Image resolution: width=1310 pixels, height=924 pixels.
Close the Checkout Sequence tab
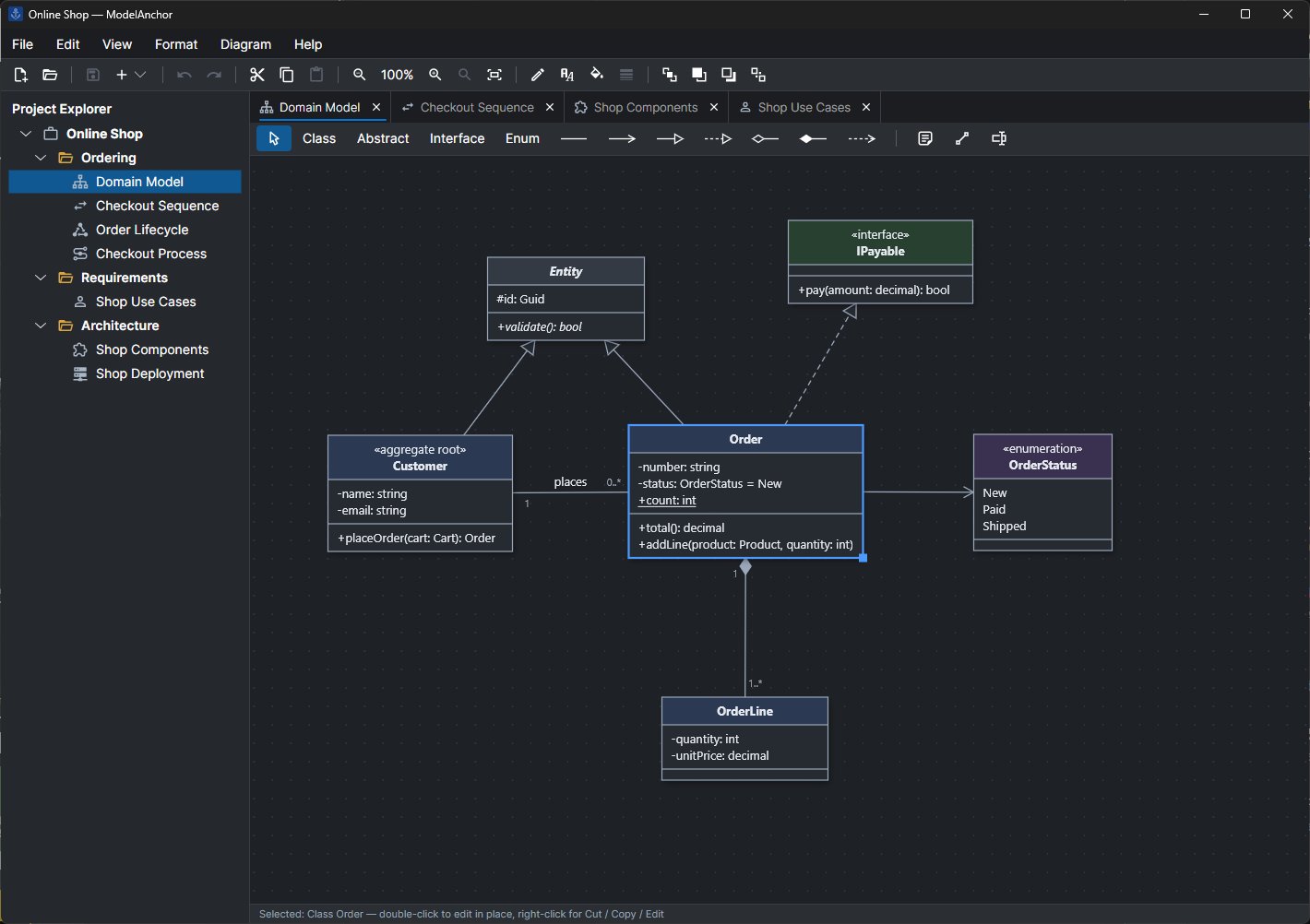(550, 108)
